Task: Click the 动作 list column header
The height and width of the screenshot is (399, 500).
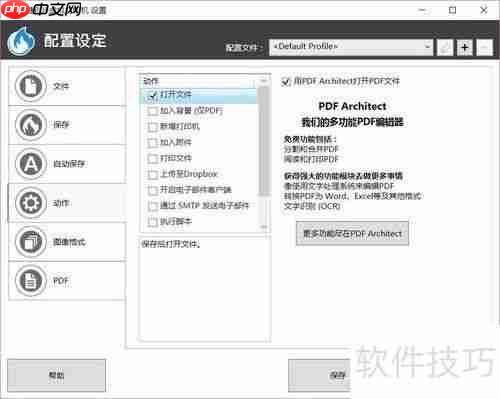Action: click(x=199, y=81)
